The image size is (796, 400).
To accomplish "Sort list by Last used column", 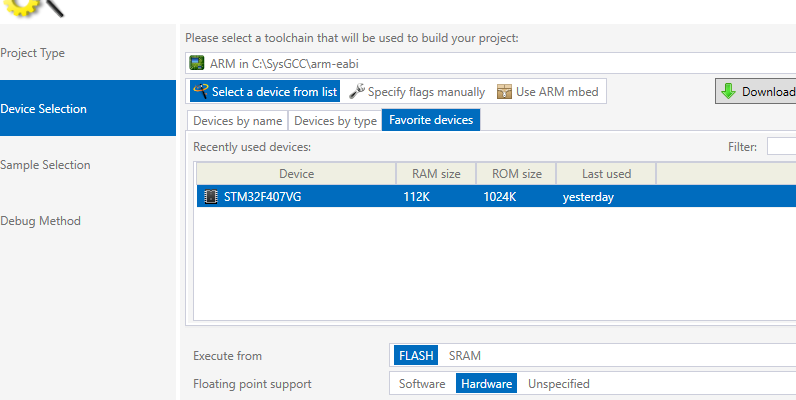I will [606, 173].
